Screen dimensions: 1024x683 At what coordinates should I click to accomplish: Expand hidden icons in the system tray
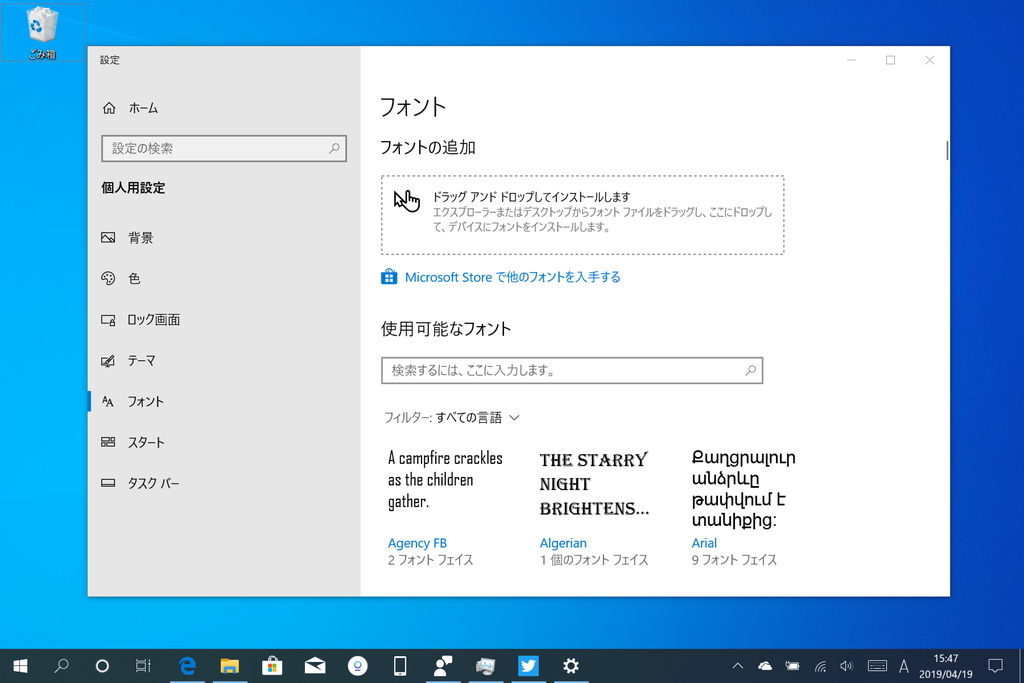(737, 665)
